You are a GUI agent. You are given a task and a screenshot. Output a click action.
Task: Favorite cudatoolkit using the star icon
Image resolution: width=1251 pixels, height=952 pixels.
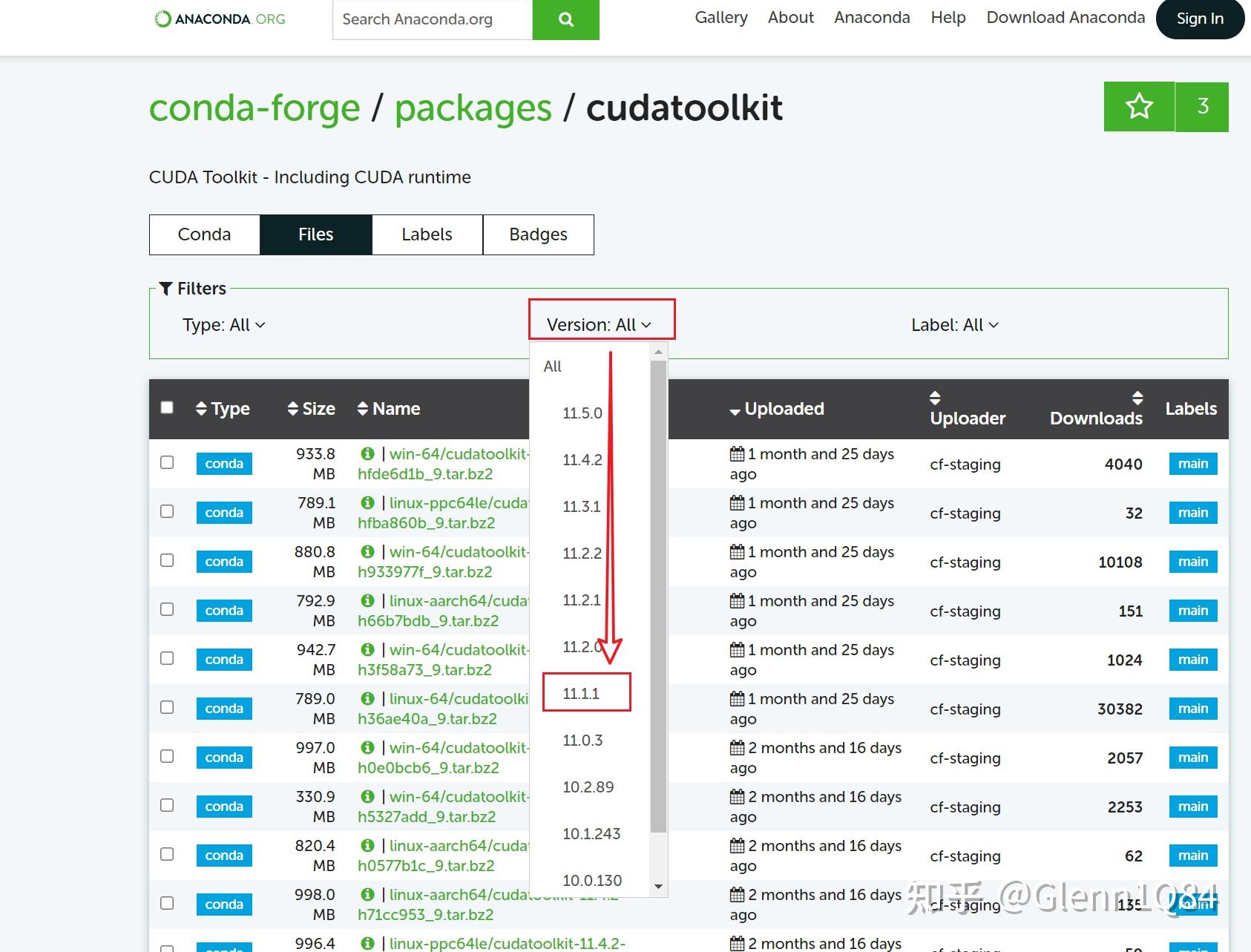coord(1138,106)
